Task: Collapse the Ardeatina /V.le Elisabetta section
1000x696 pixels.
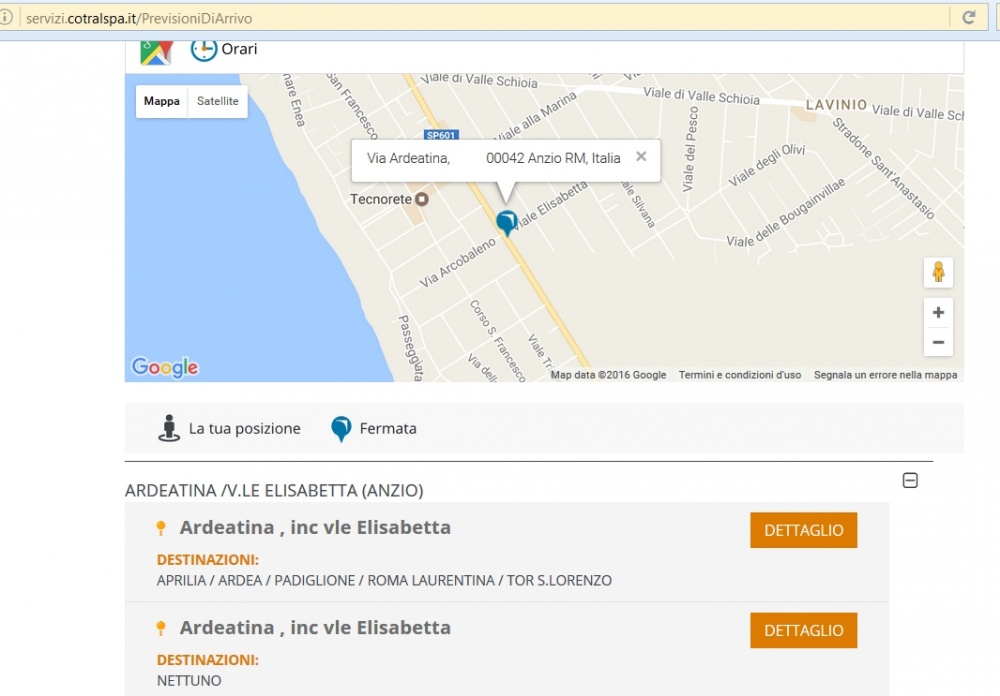Action: [910, 480]
